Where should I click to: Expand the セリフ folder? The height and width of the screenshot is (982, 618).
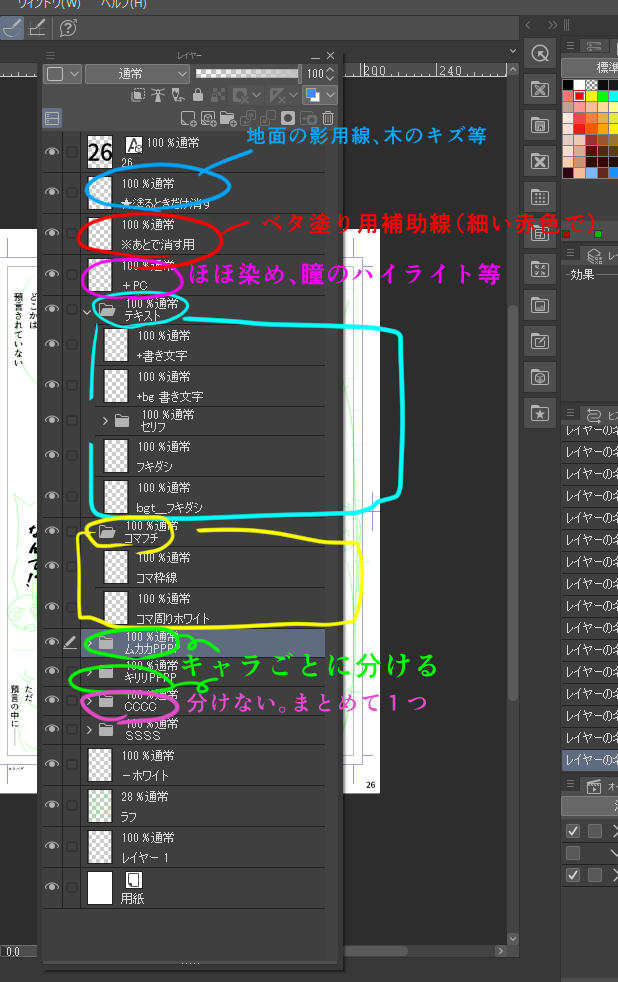(x=105, y=421)
